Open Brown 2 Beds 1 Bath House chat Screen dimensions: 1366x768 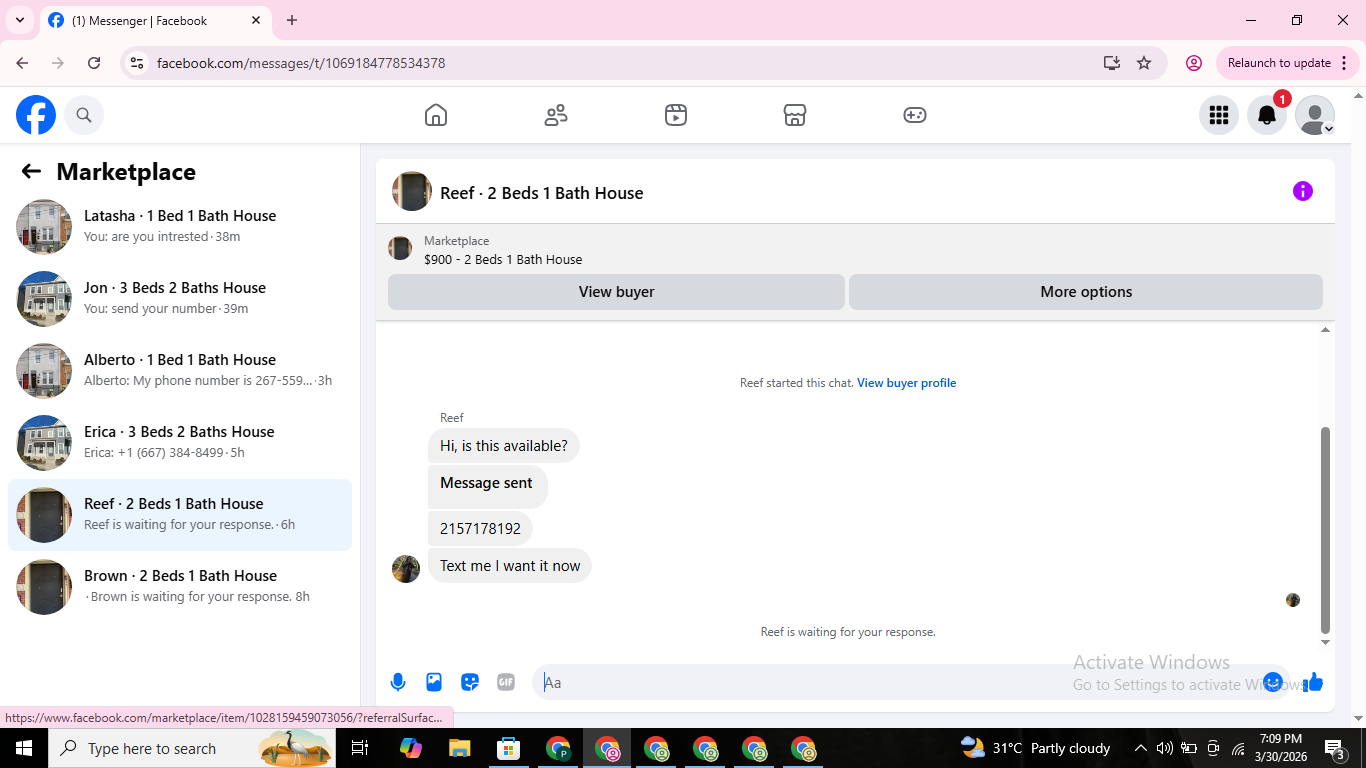point(180,587)
